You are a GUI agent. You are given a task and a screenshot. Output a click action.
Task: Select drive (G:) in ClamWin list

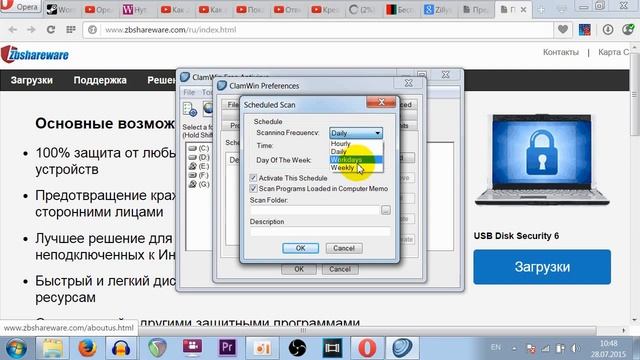[x=199, y=184]
